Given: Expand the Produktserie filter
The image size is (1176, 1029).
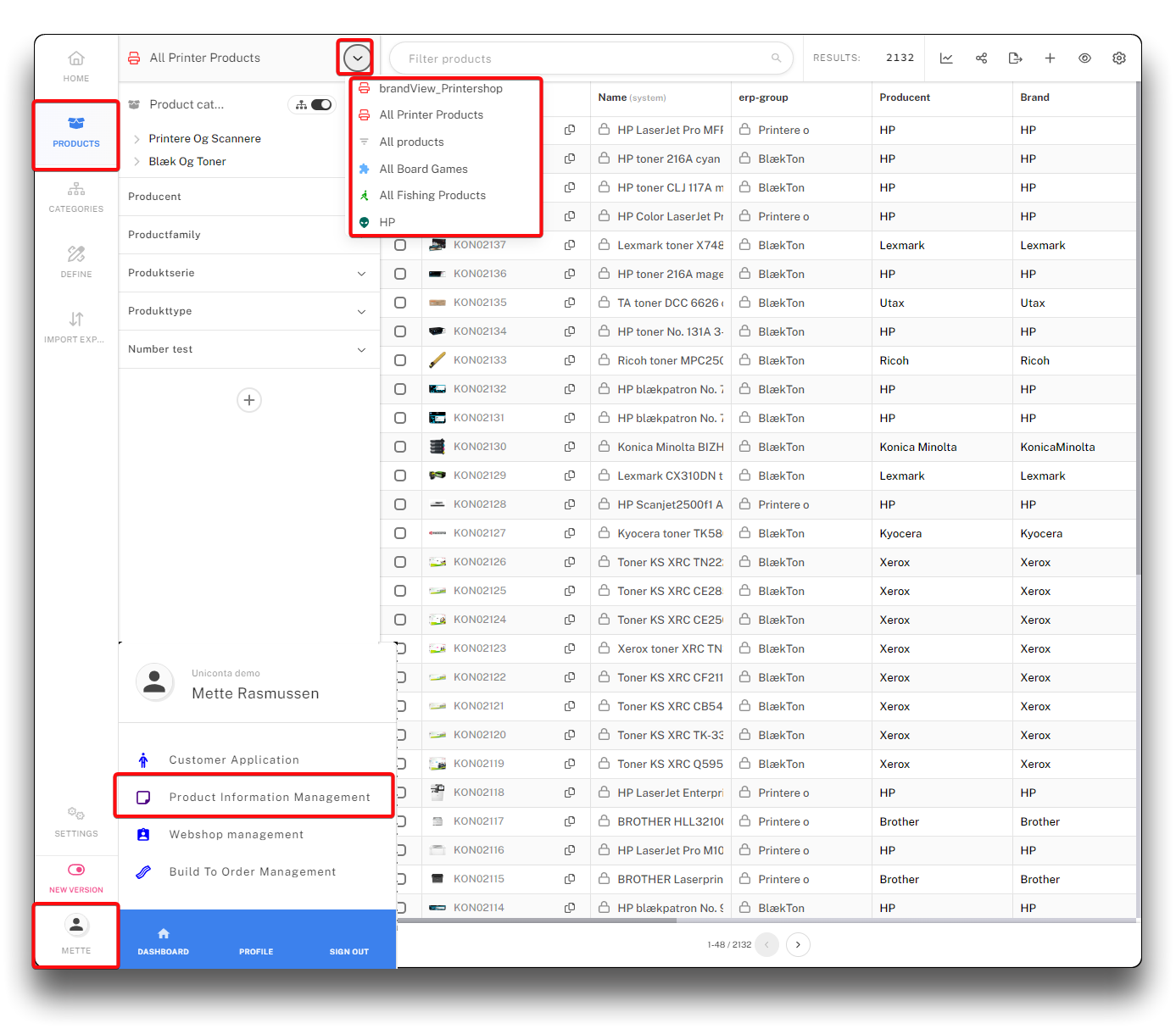Looking at the screenshot, I should (361, 273).
